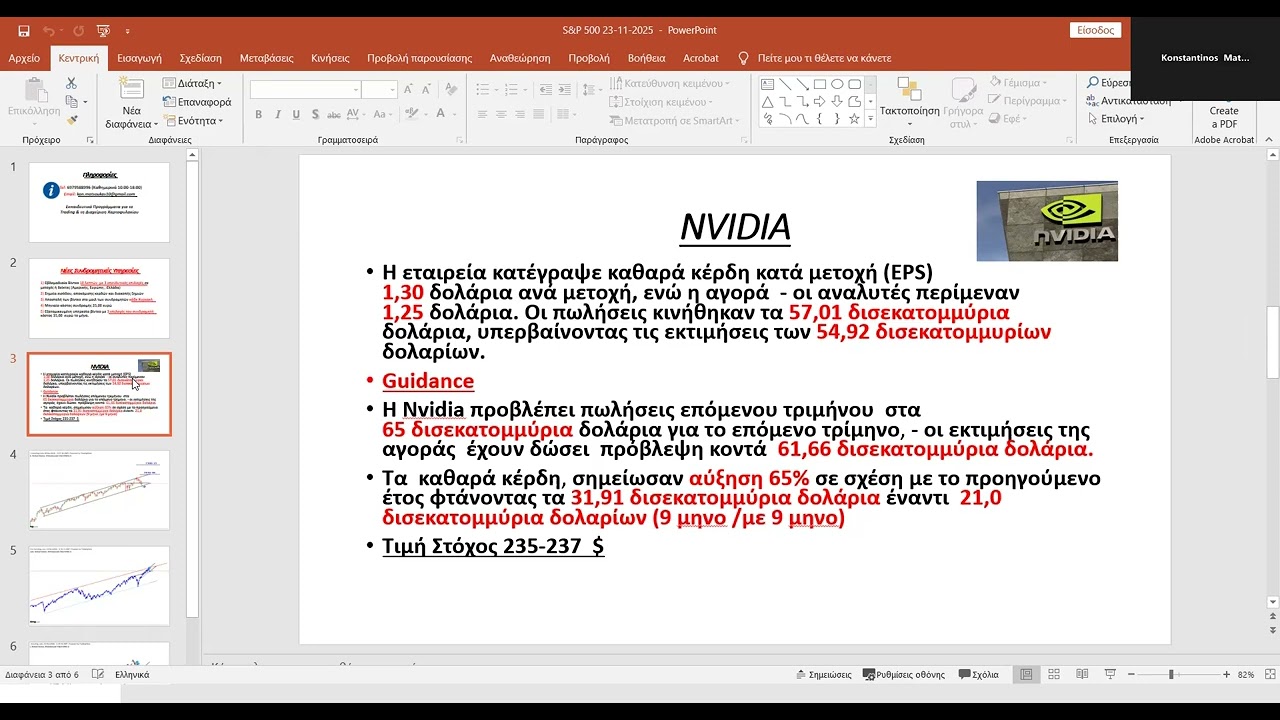The image size is (1280, 720).
Task: Select the Text Box shape in gallery
Action: point(768,84)
